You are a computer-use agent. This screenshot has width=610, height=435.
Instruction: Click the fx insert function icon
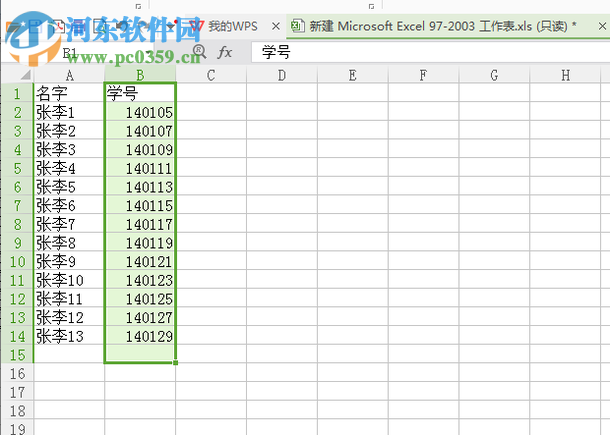coord(225,52)
